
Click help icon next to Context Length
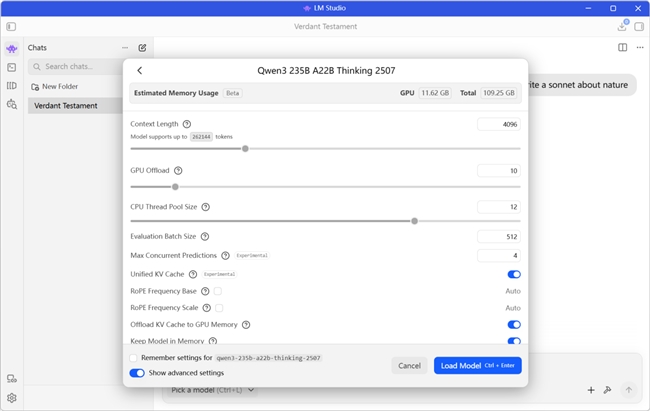point(187,124)
